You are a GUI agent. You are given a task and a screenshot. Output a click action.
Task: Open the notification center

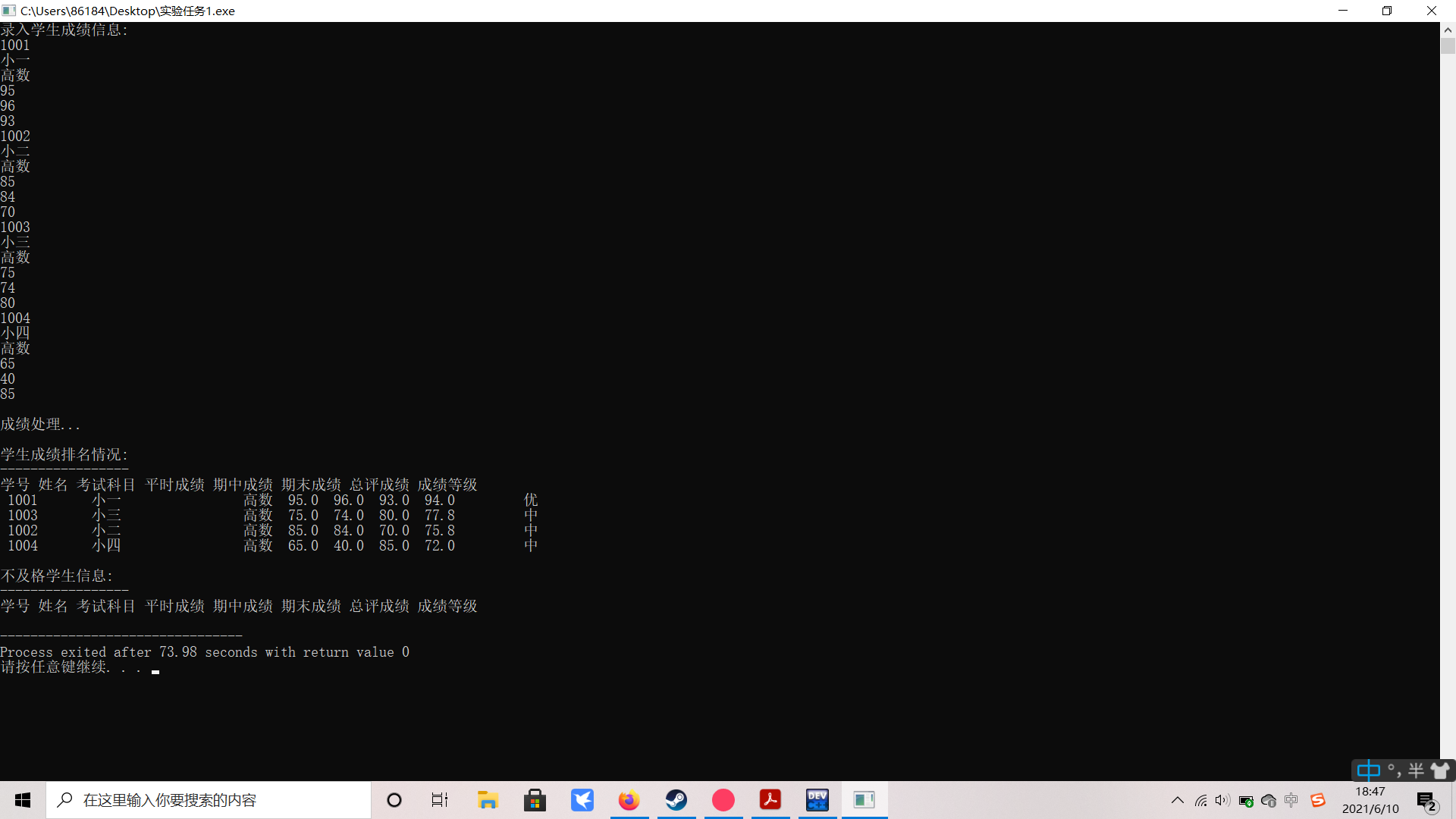[1427, 800]
